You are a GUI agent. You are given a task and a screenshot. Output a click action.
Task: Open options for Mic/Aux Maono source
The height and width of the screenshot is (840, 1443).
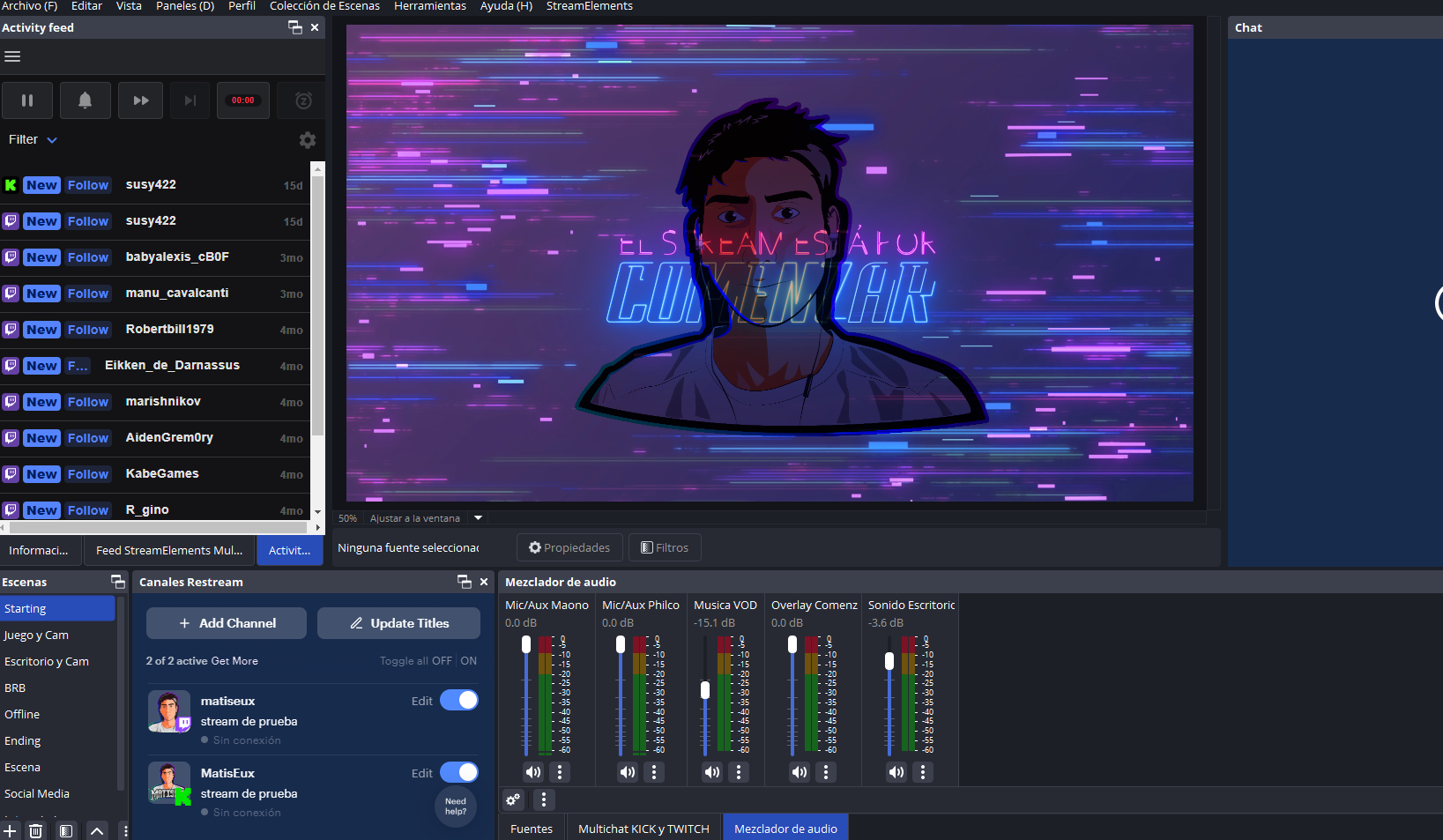tap(560, 772)
